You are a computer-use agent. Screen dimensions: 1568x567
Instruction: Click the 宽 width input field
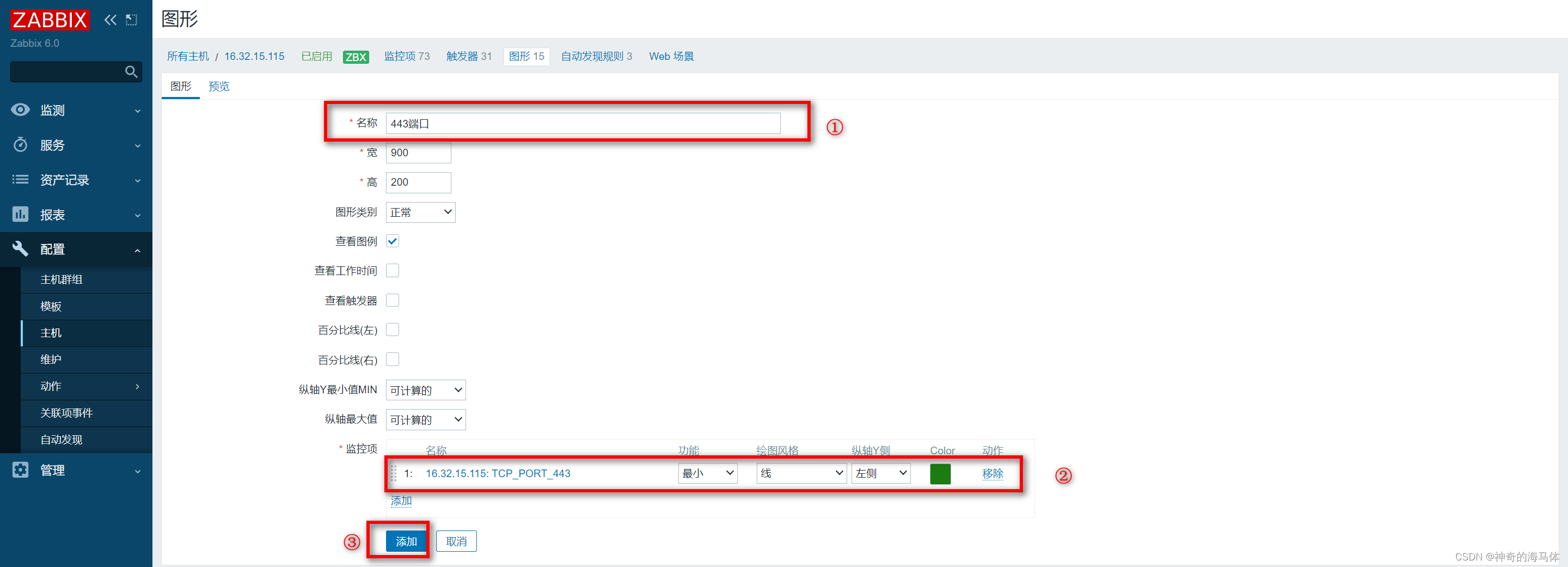pos(418,153)
